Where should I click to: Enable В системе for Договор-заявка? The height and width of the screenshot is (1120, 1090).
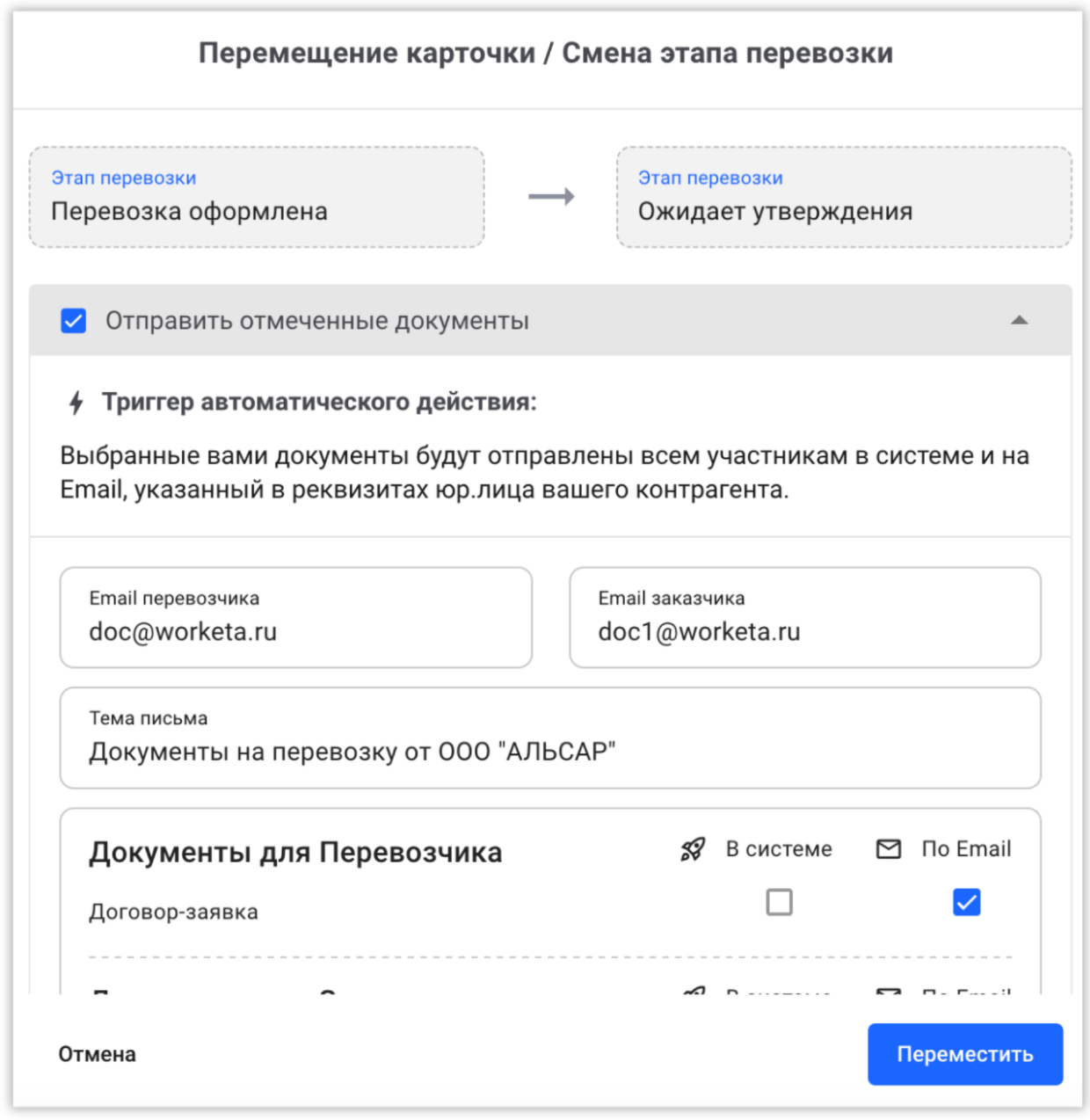pyautogui.click(x=779, y=901)
